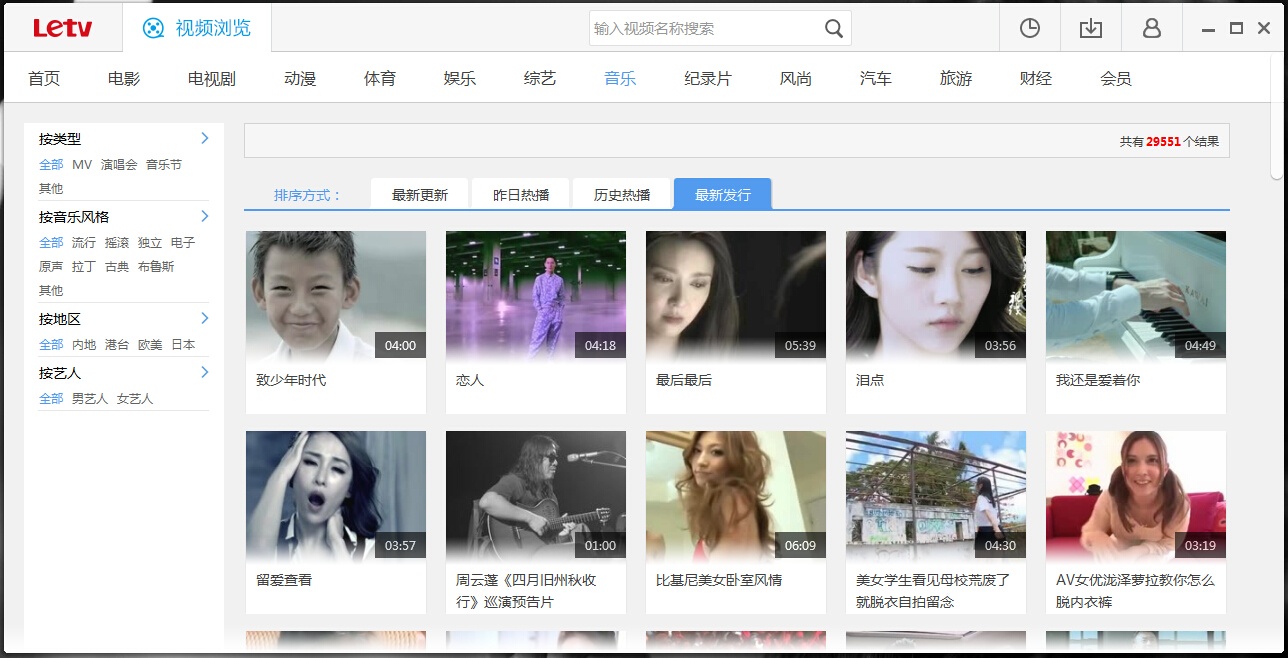Image resolution: width=1288 pixels, height=658 pixels.
Task: Open the 纪录片 category
Action: (x=708, y=77)
